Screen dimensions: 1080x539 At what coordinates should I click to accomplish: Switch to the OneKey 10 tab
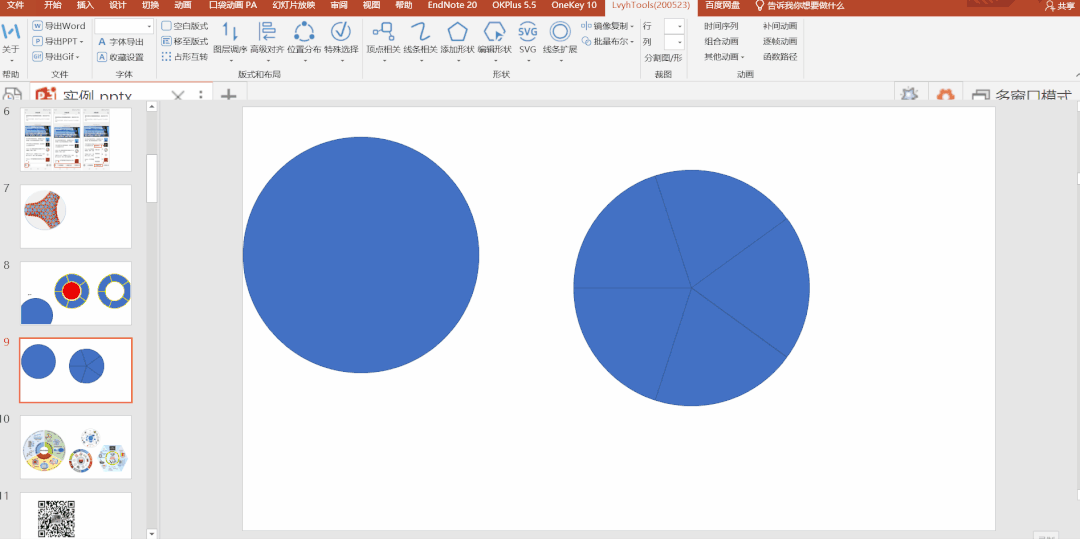coord(573,6)
